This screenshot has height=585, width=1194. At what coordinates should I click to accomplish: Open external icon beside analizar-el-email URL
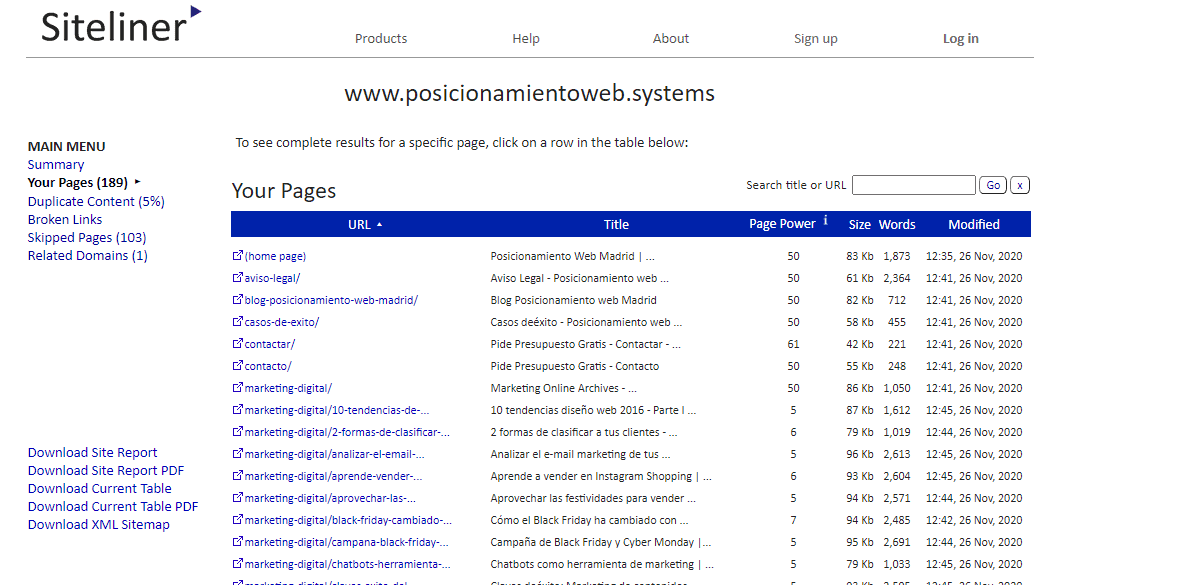pos(238,454)
